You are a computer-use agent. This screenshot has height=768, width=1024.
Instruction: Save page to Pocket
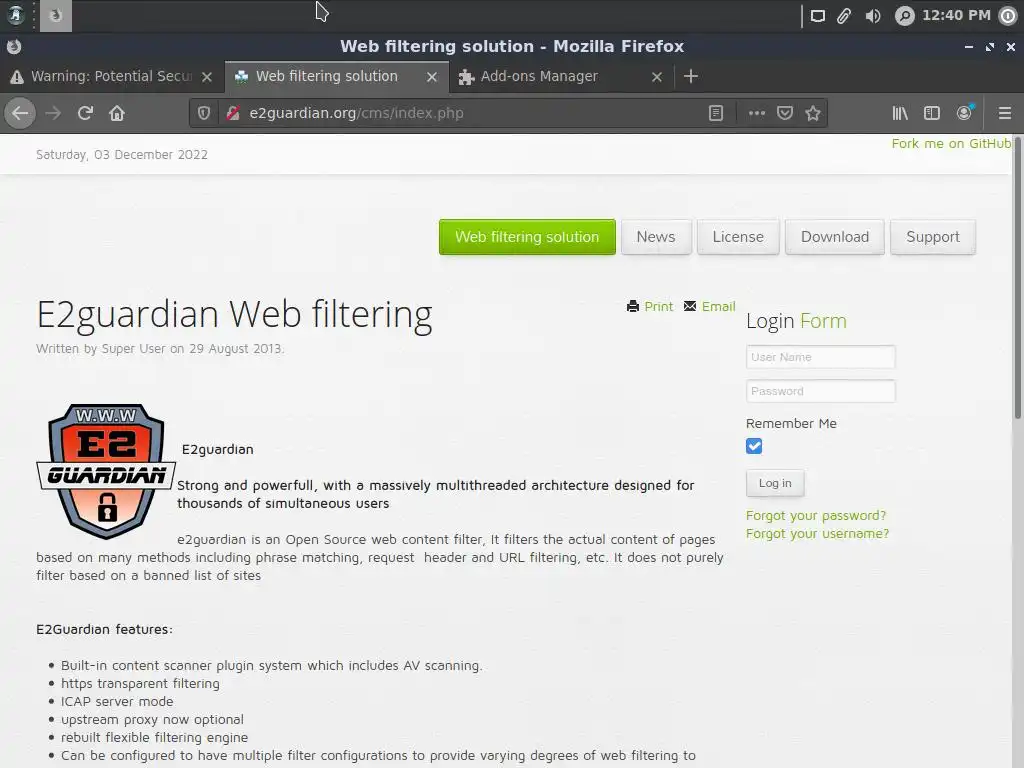click(784, 113)
